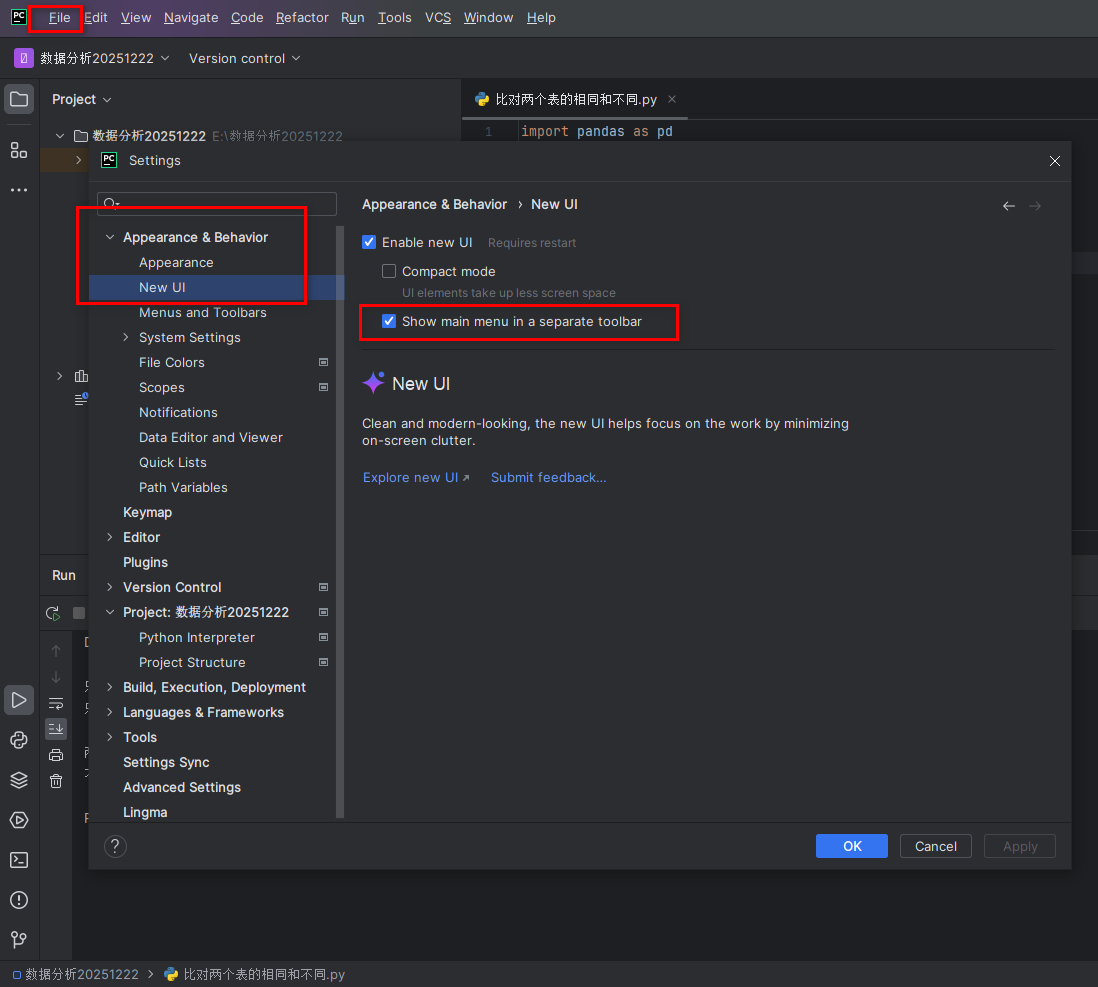Expand the System Settings node
The width and height of the screenshot is (1098, 987).
click(126, 337)
